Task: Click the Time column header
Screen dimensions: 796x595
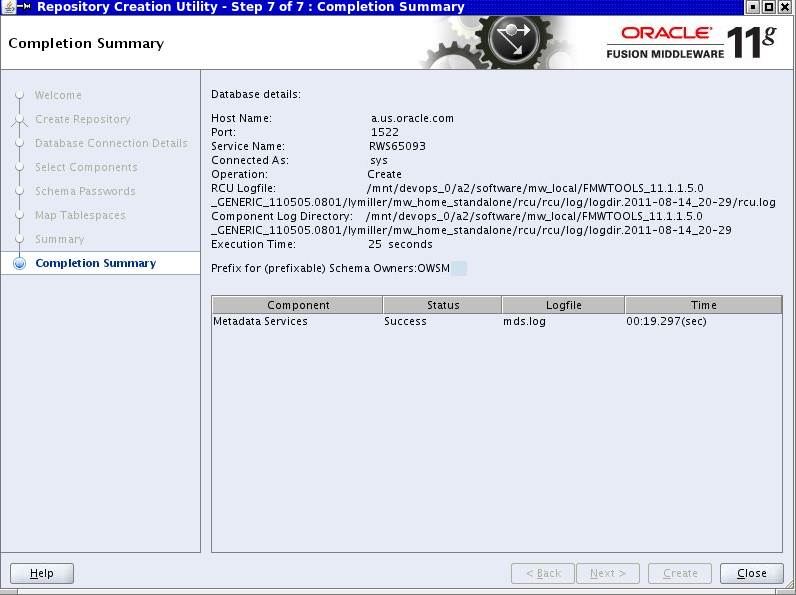Action: click(x=704, y=305)
